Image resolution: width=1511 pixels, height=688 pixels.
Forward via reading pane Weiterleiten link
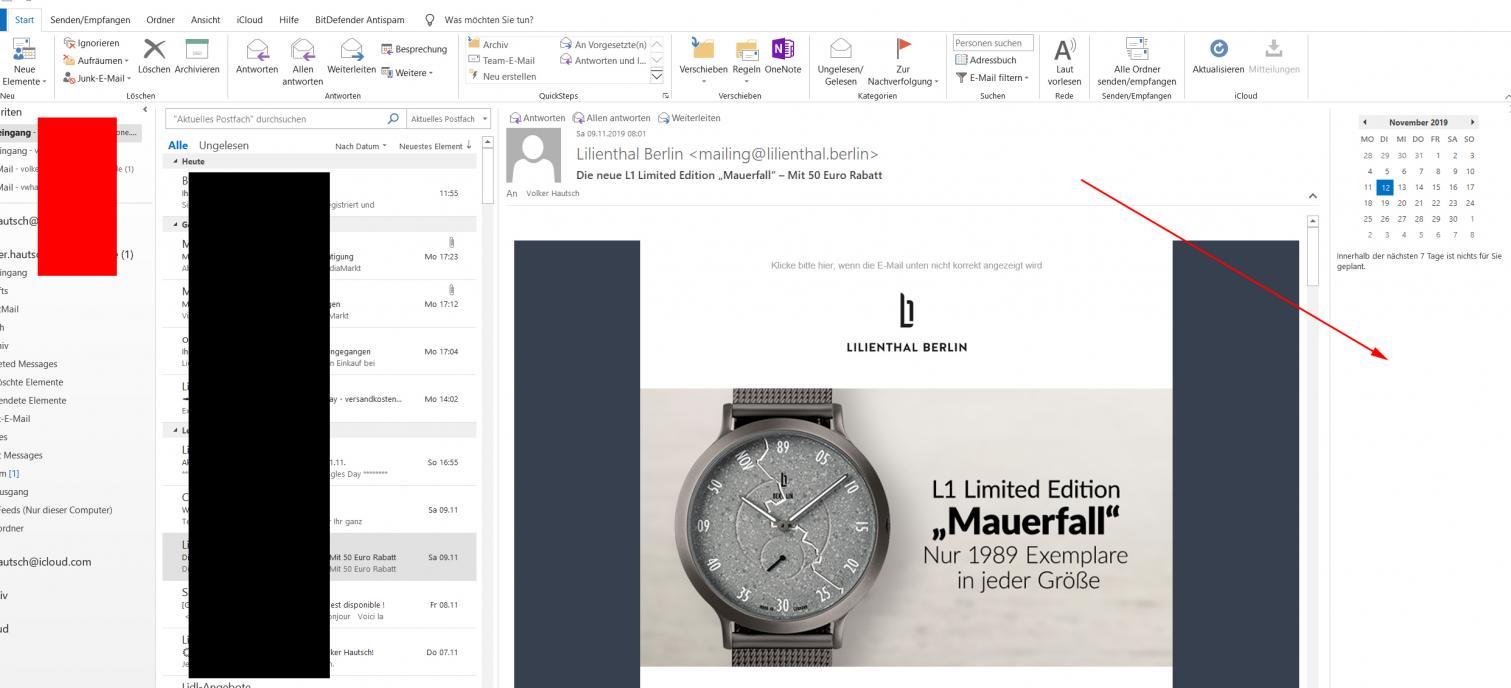tap(689, 118)
